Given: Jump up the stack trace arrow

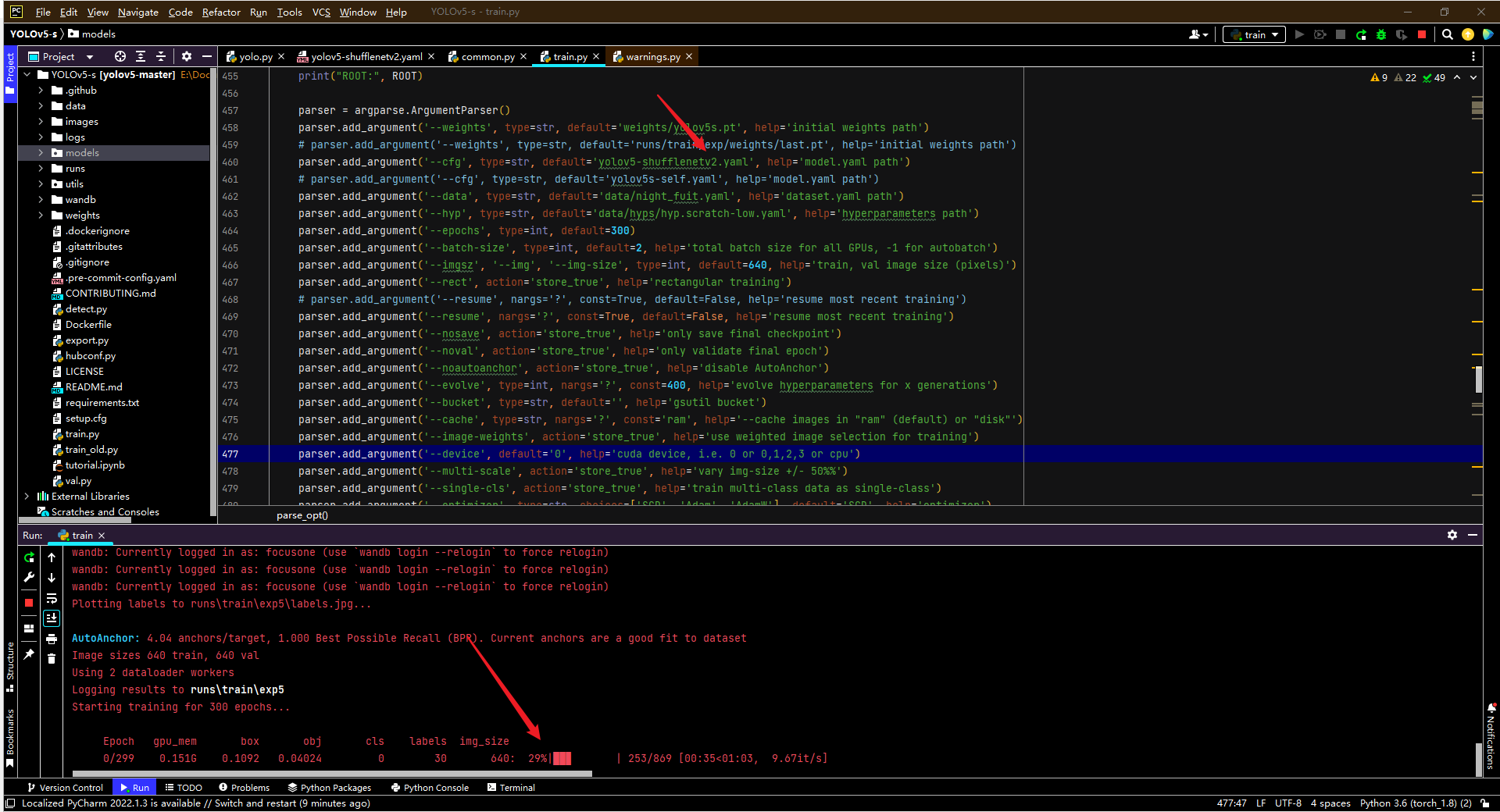Looking at the screenshot, I should coord(52,557).
